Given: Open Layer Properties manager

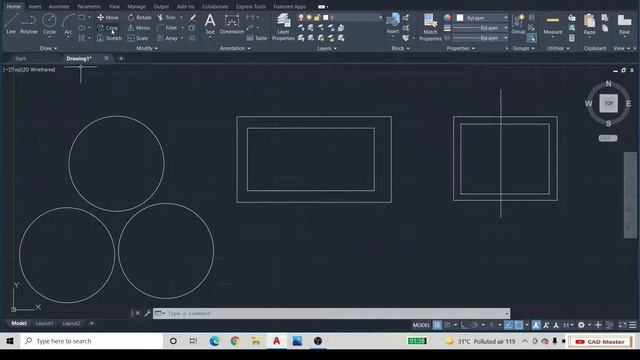Looking at the screenshot, I should [283, 27].
